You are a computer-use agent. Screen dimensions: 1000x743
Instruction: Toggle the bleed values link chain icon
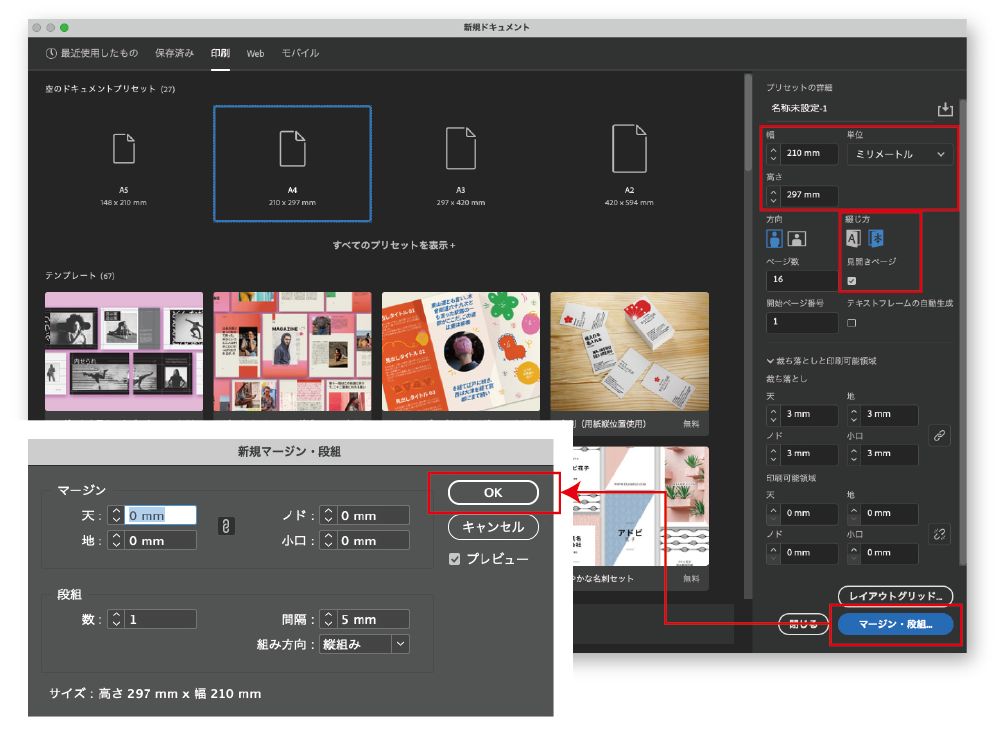tap(939, 435)
